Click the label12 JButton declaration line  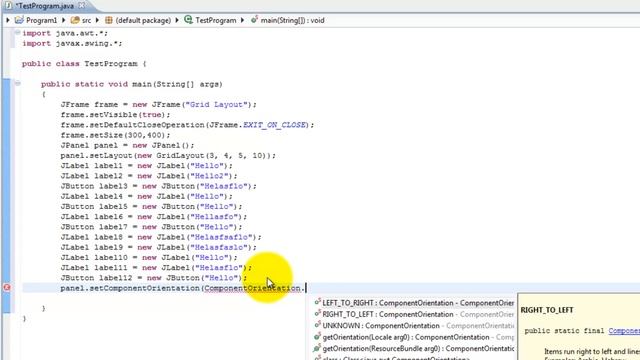(154, 278)
